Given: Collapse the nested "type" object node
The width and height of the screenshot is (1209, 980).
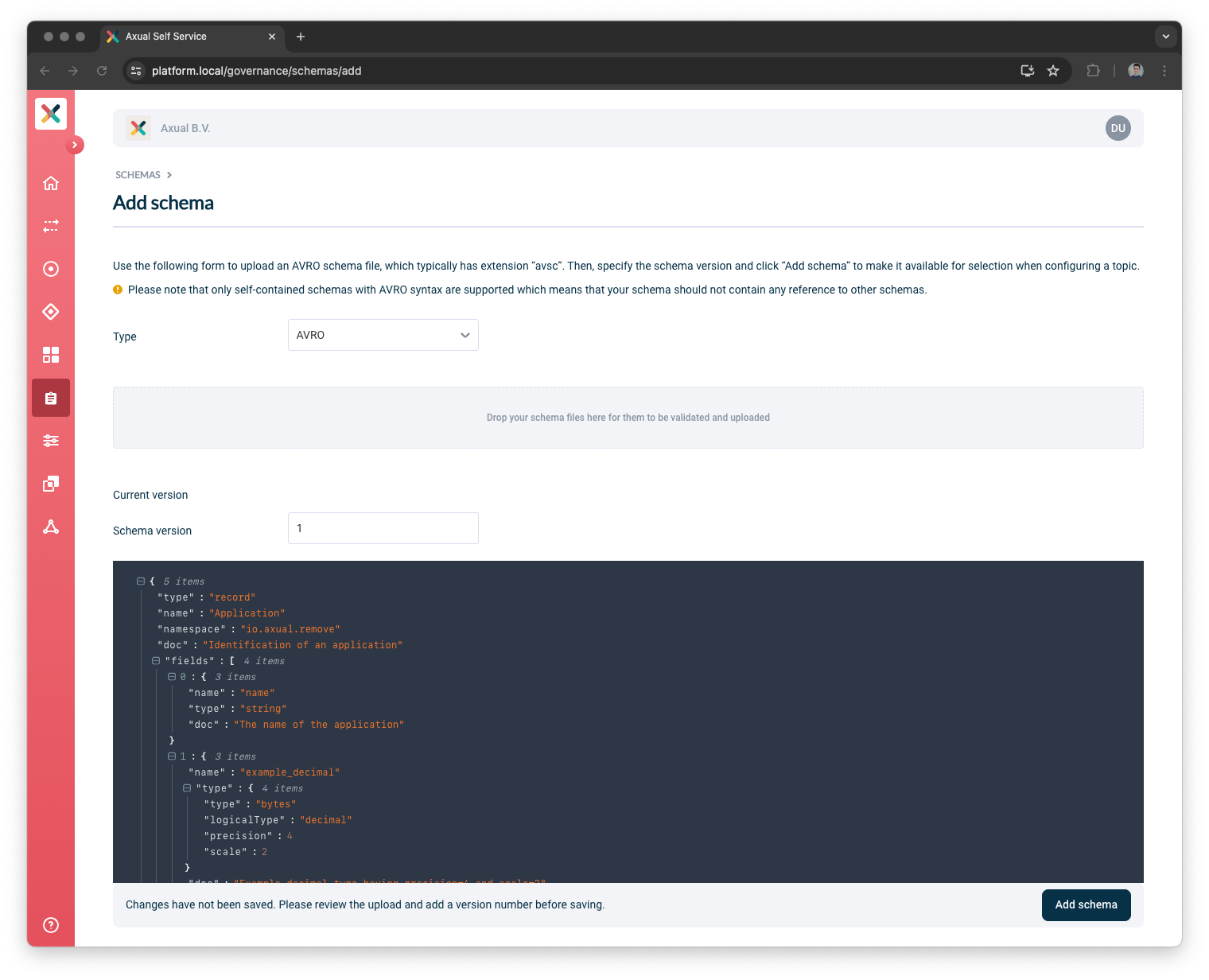Looking at the screenshot, I should (x=187, y=788).
